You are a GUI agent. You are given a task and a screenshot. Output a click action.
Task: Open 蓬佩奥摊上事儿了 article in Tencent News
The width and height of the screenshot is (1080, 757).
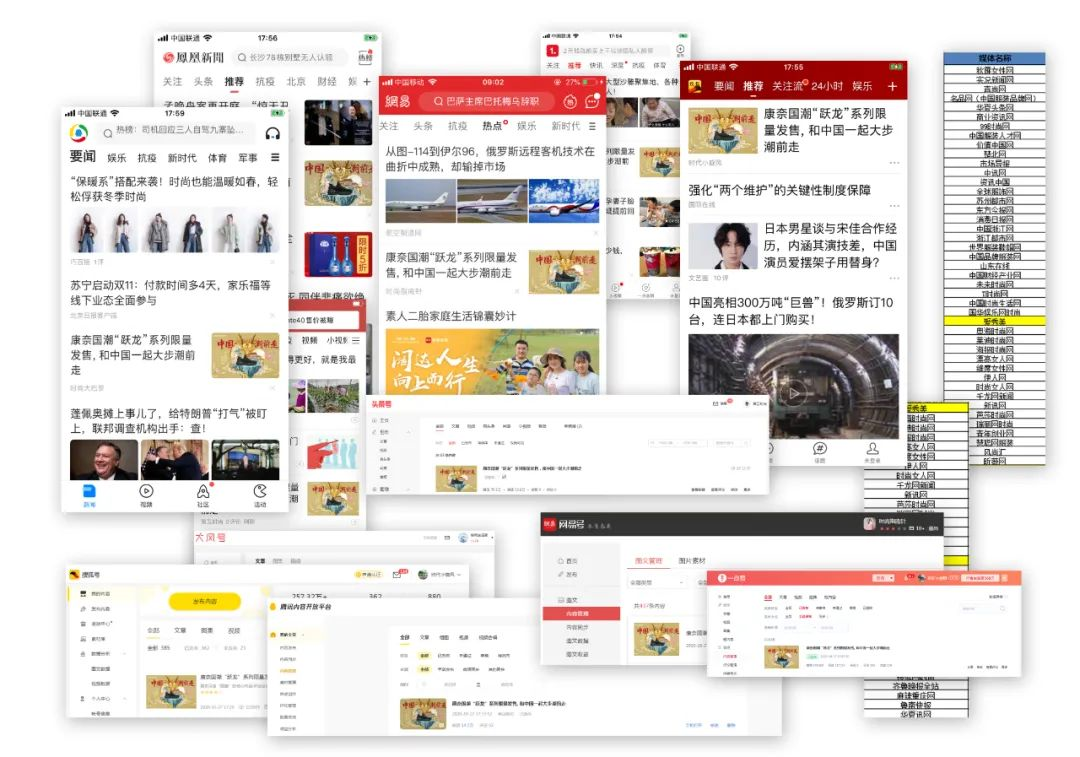click(x=169, y=421)
